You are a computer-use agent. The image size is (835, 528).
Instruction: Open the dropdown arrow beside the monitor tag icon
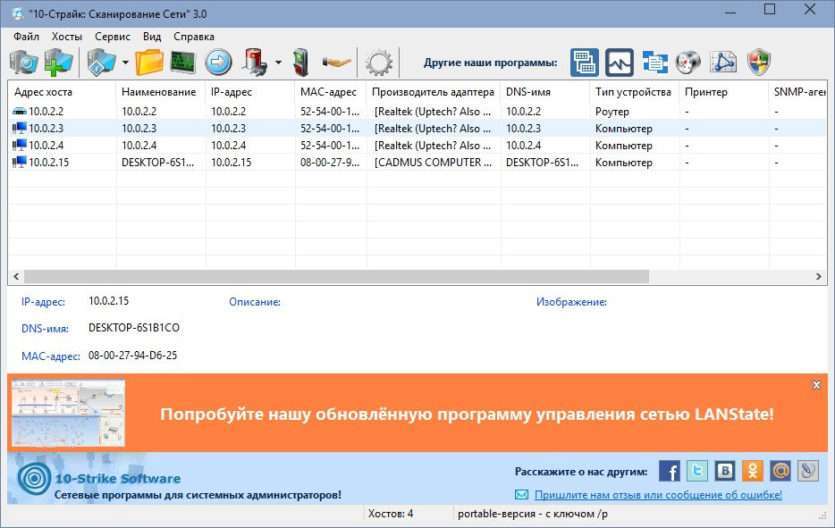pyautogui.click(x=125, y=62)
